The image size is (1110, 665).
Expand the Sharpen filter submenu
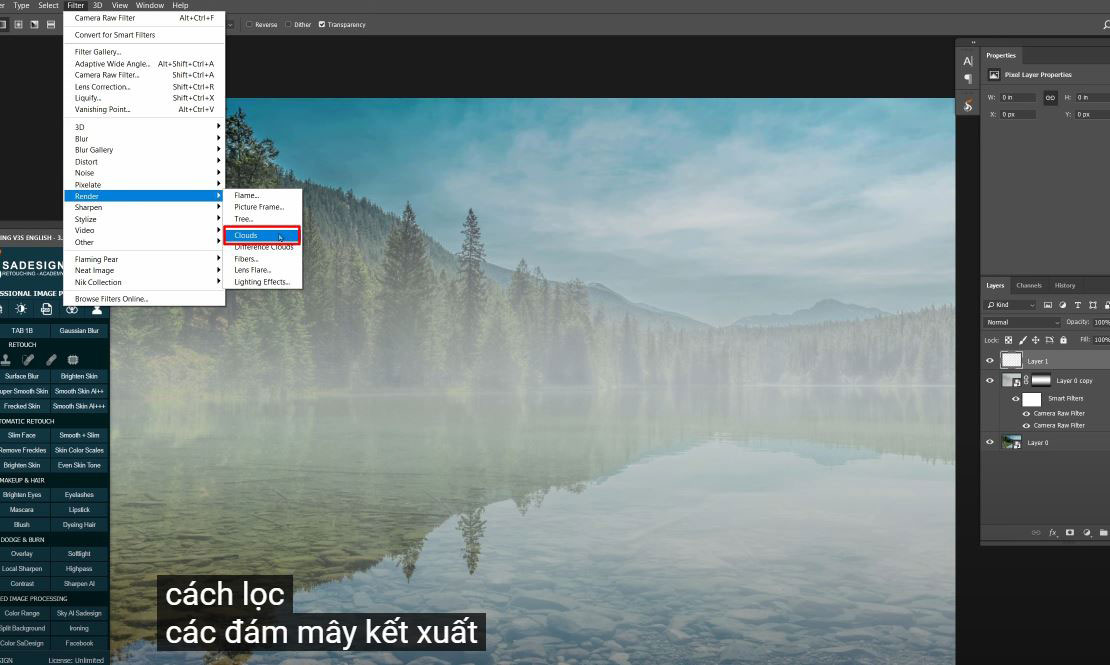click(144, 208)
